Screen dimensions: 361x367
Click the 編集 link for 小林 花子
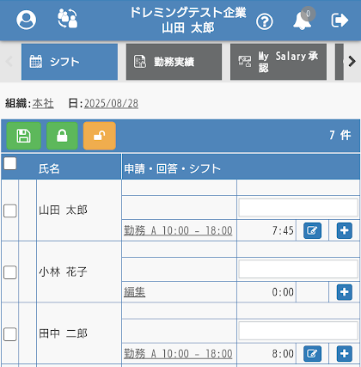135,292
